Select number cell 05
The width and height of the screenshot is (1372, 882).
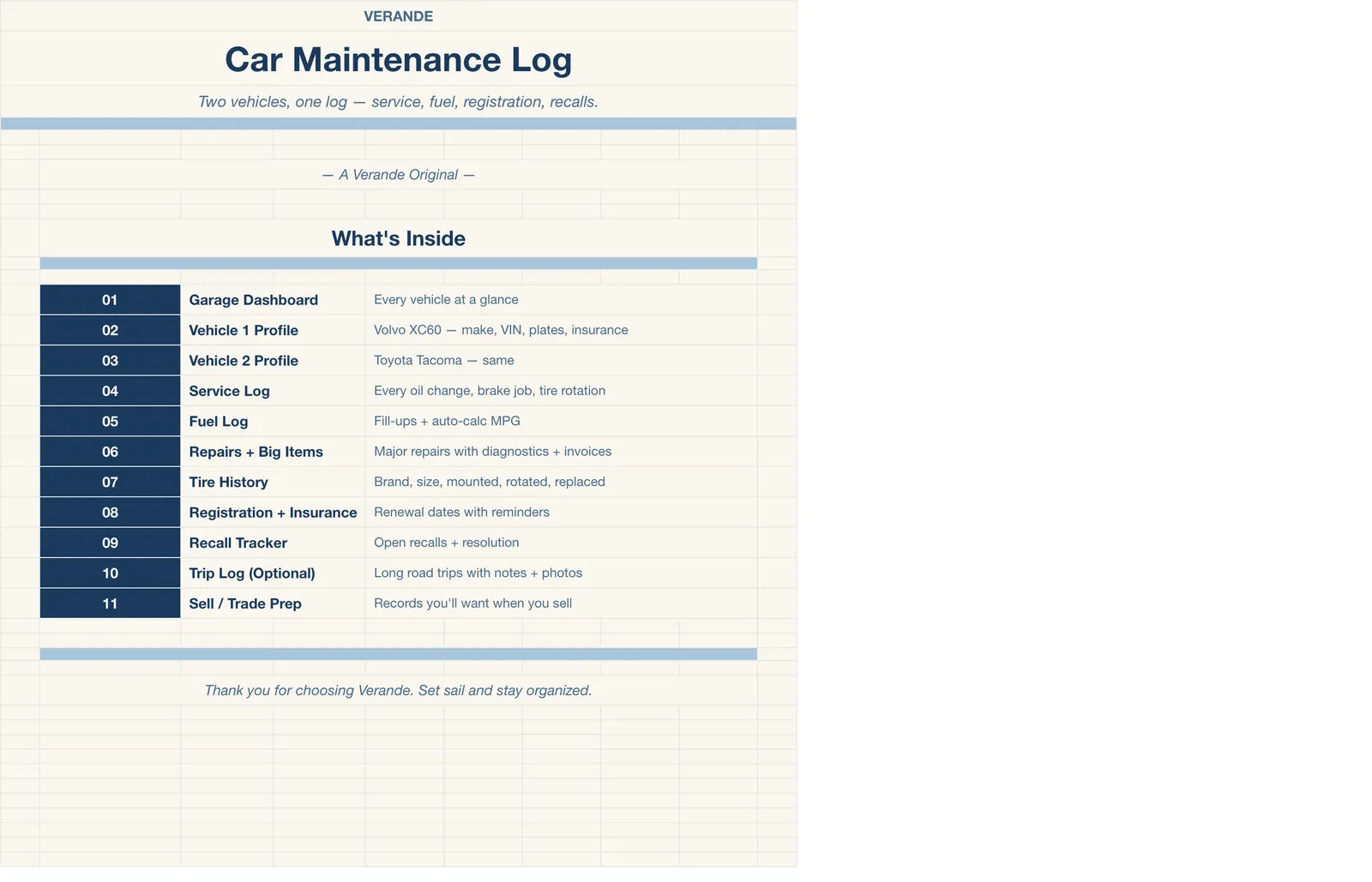pyautogui.click(x=110, y=422)
